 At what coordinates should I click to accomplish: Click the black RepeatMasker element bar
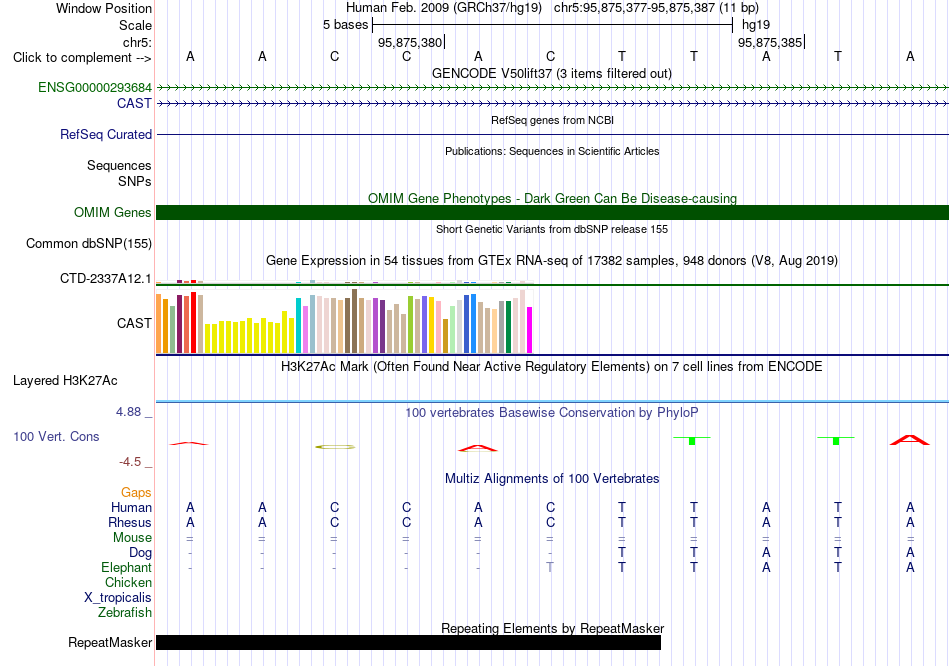click(x=408, y=642)
